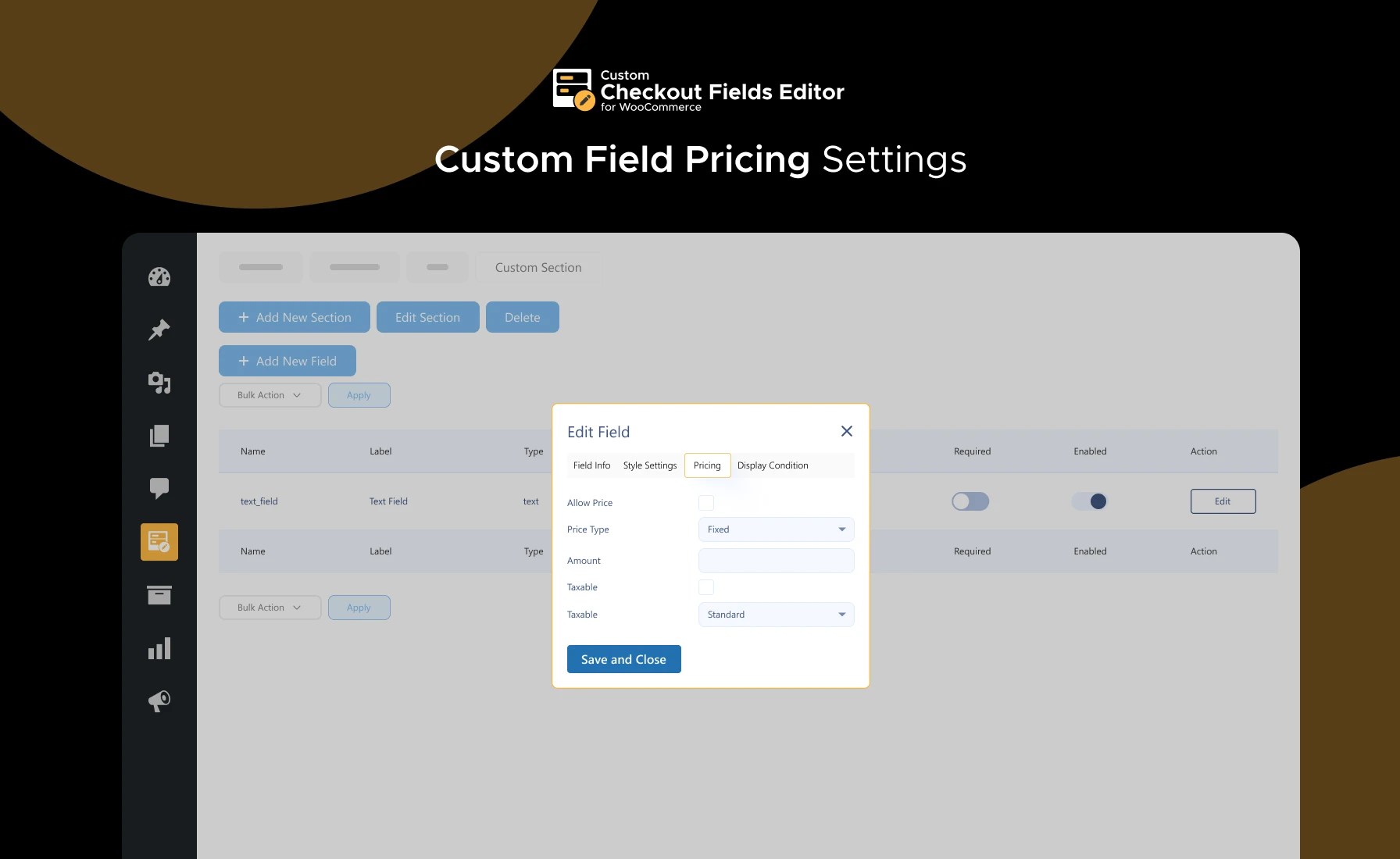
Task: Open Comments via the speech bubble icon
Action: pos(159,488)
